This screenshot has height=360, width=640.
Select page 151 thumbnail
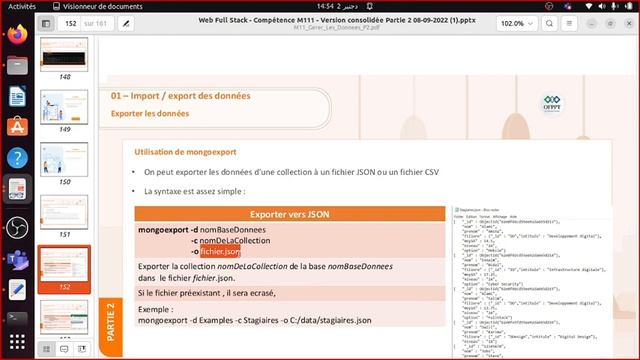point(64,212)
